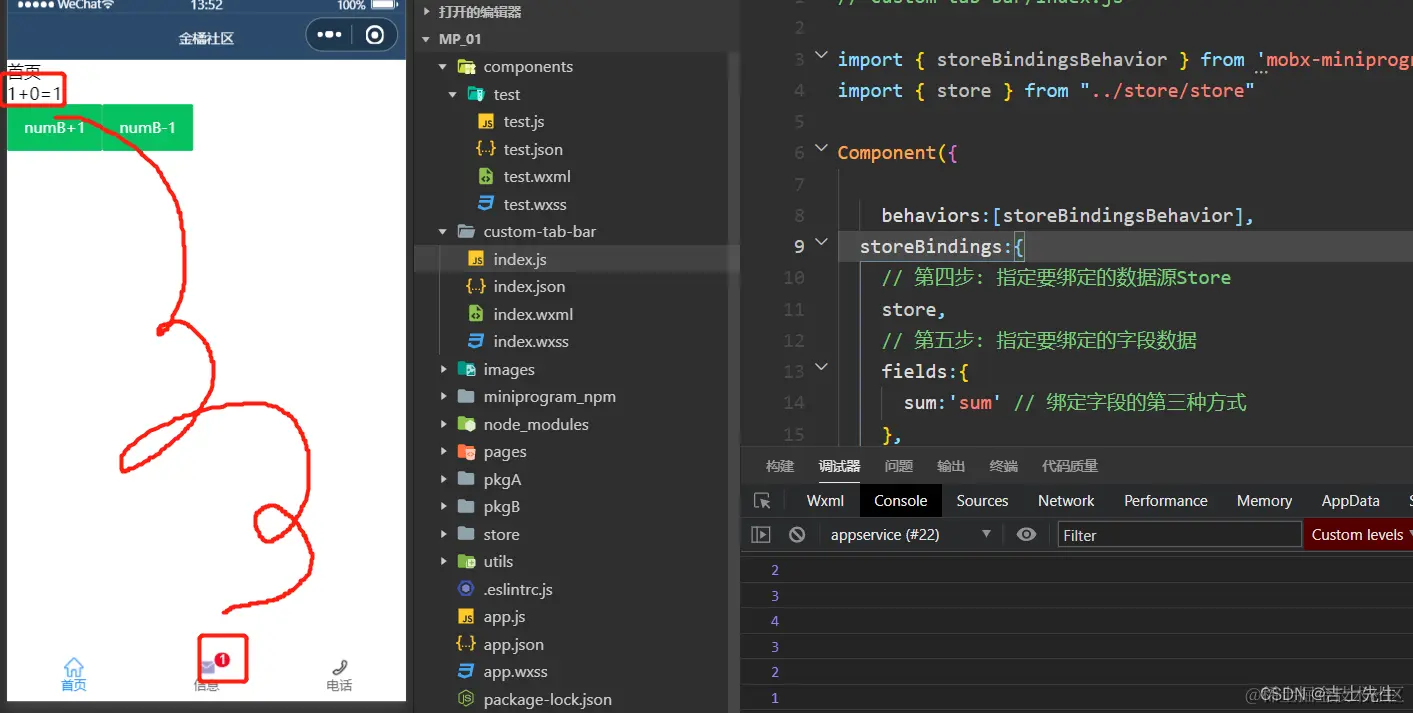1413x713 pixels.
Task: Fold the Component block at line 6
Action: click(821, 149)
